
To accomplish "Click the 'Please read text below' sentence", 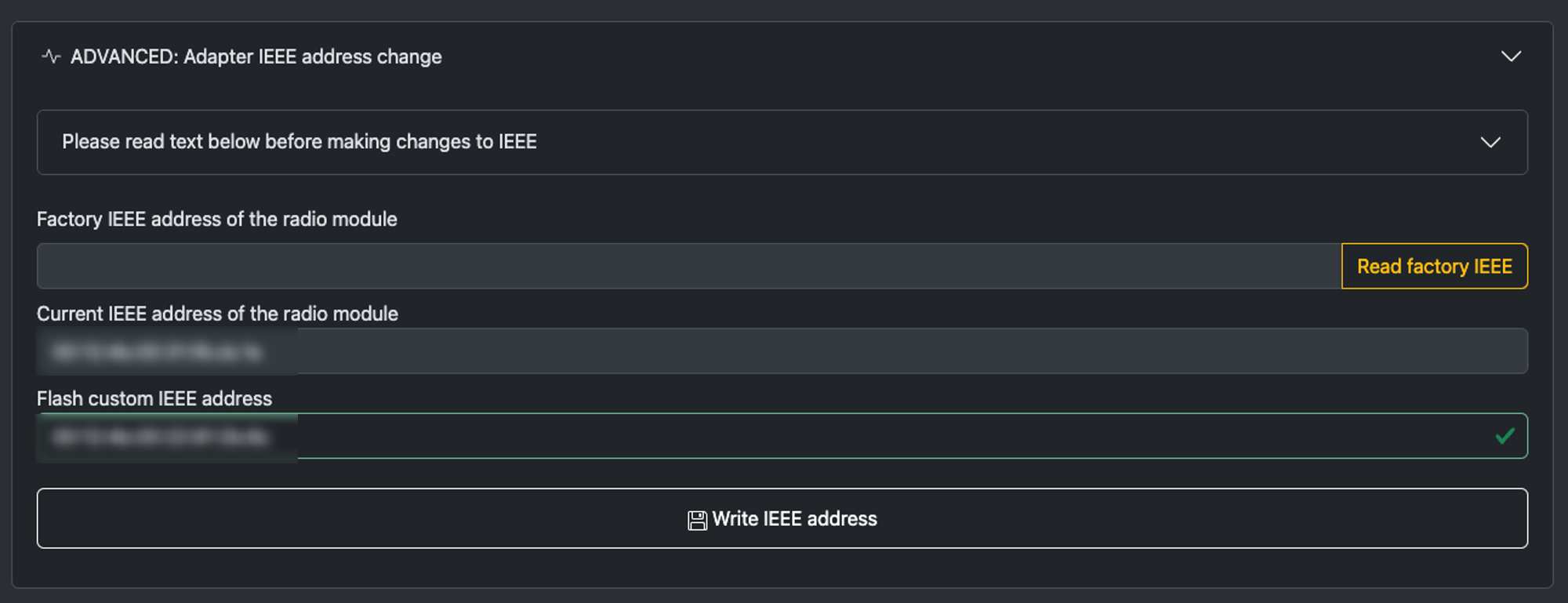I will [x=299, y=142].
